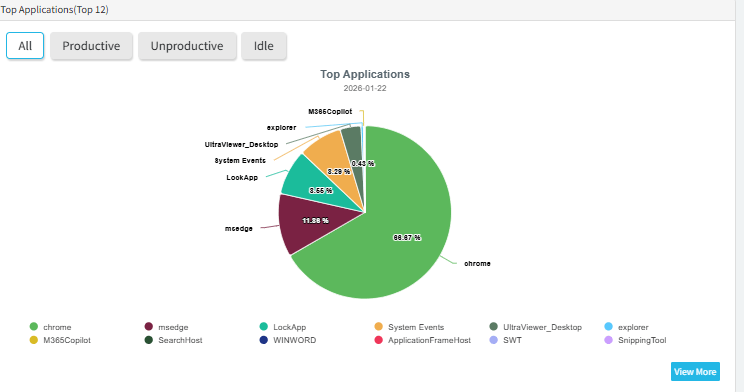Toggle WINWORD legend navy dot
Viewport: 744px width, 392px height.
(264, 340)
